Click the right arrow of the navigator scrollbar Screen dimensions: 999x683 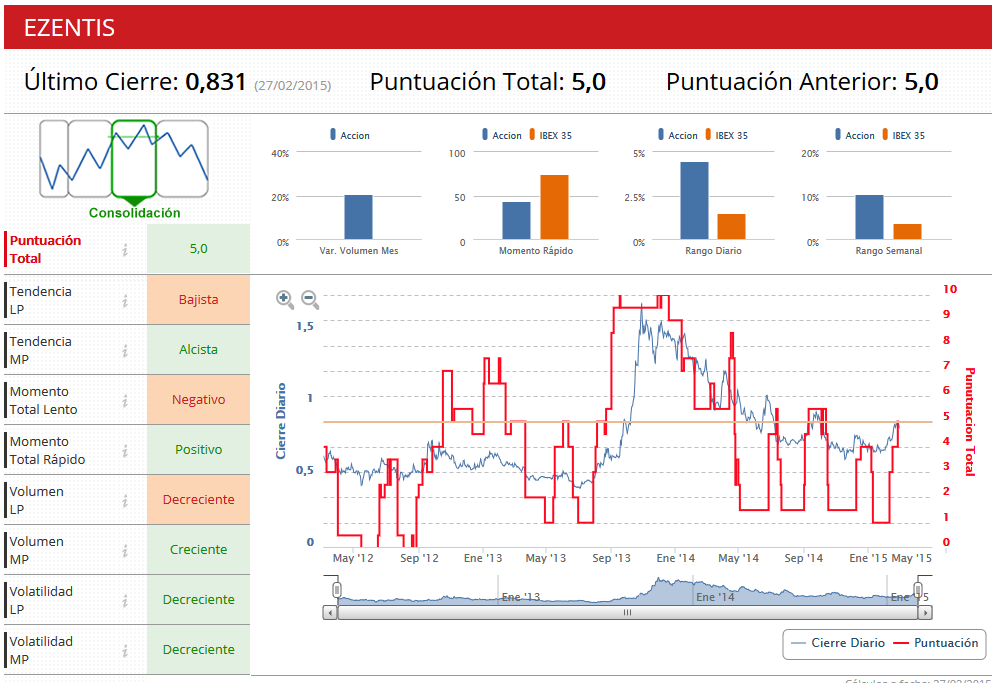925,613
